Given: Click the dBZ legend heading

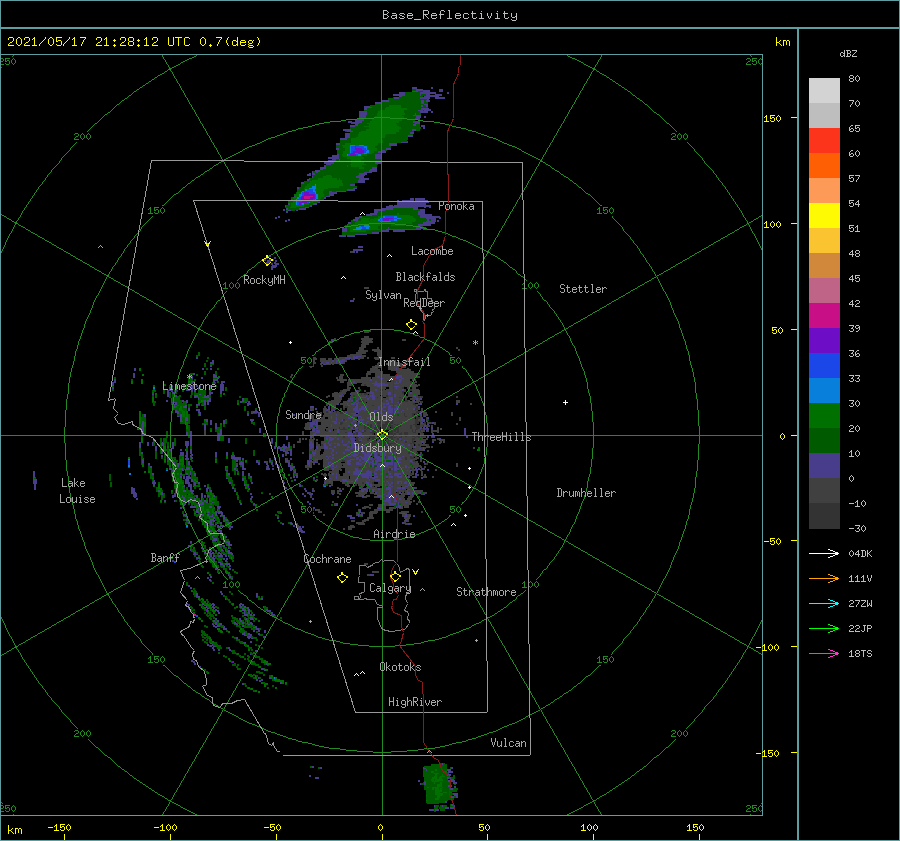Looking at the screenshot, I should [848, 53].
